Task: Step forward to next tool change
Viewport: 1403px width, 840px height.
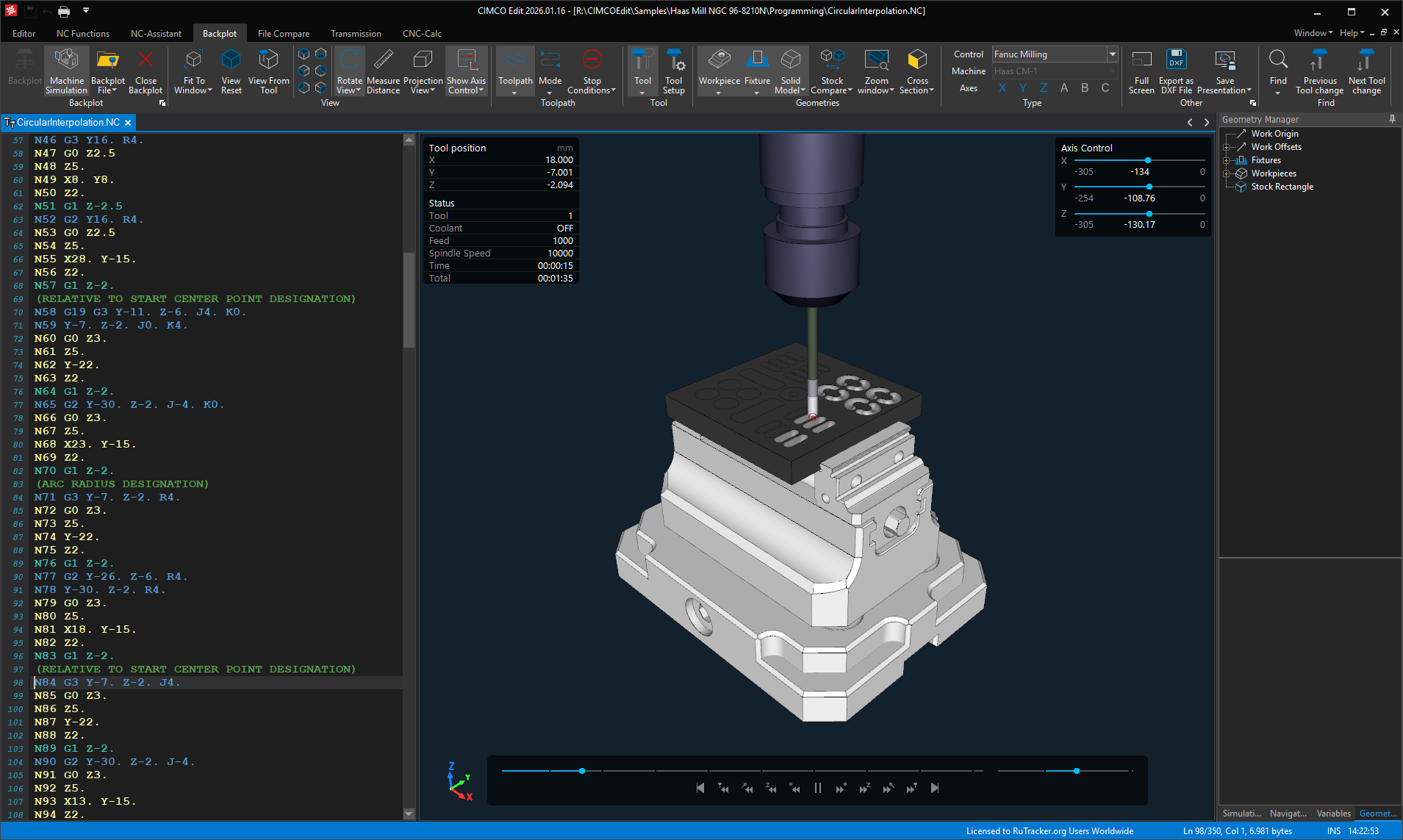Action: [911, 788]
